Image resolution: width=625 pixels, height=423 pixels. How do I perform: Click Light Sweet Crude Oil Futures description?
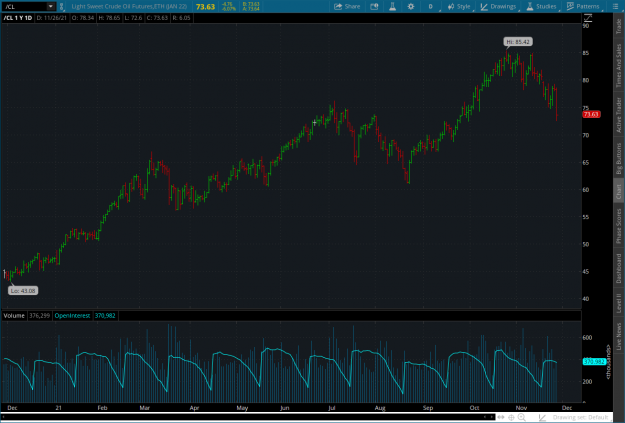click(129, 6)
